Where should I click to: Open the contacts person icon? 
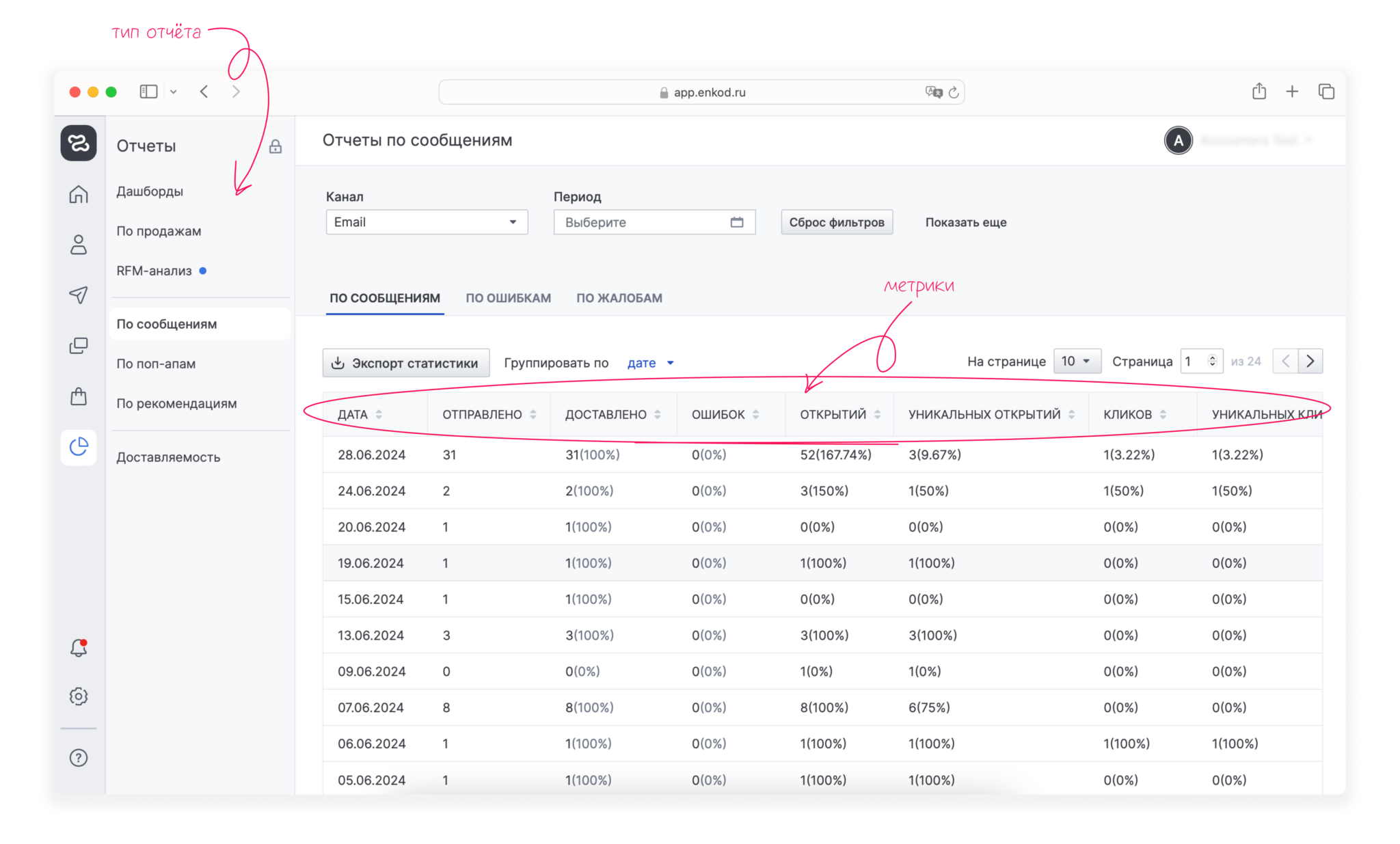pos(79,245)
